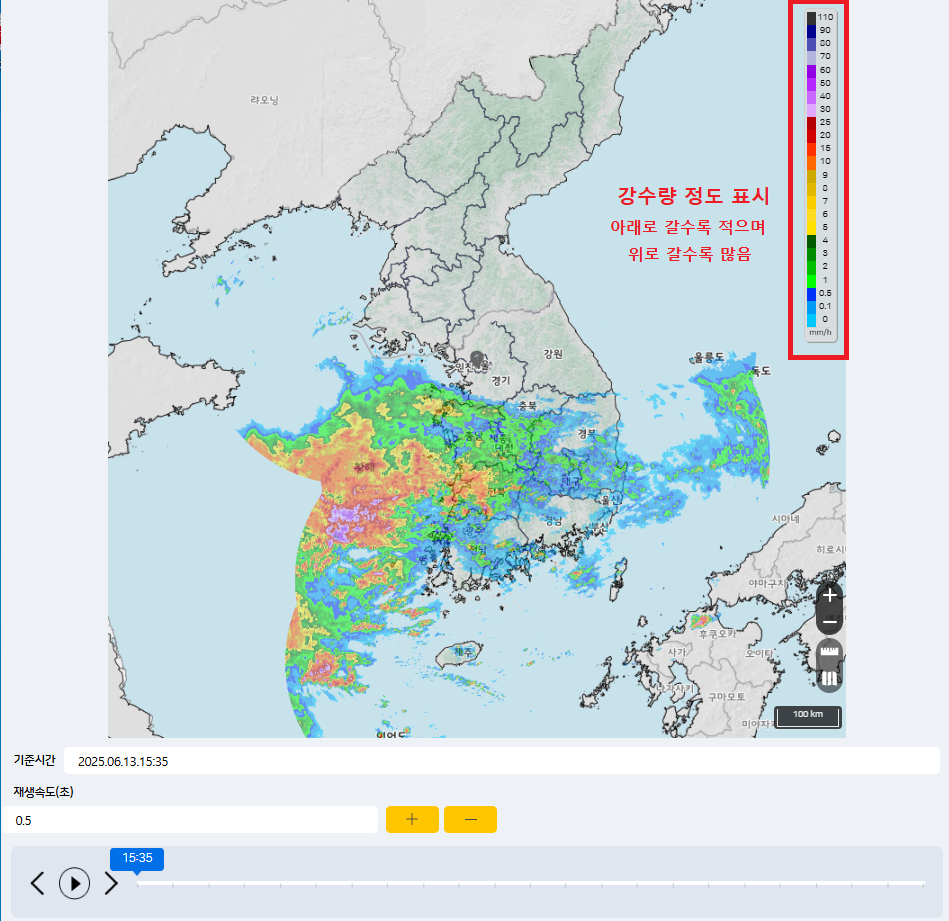Step to the previous radar frame
The height and width of the screenshot is (921, 949).
[38, 883]
